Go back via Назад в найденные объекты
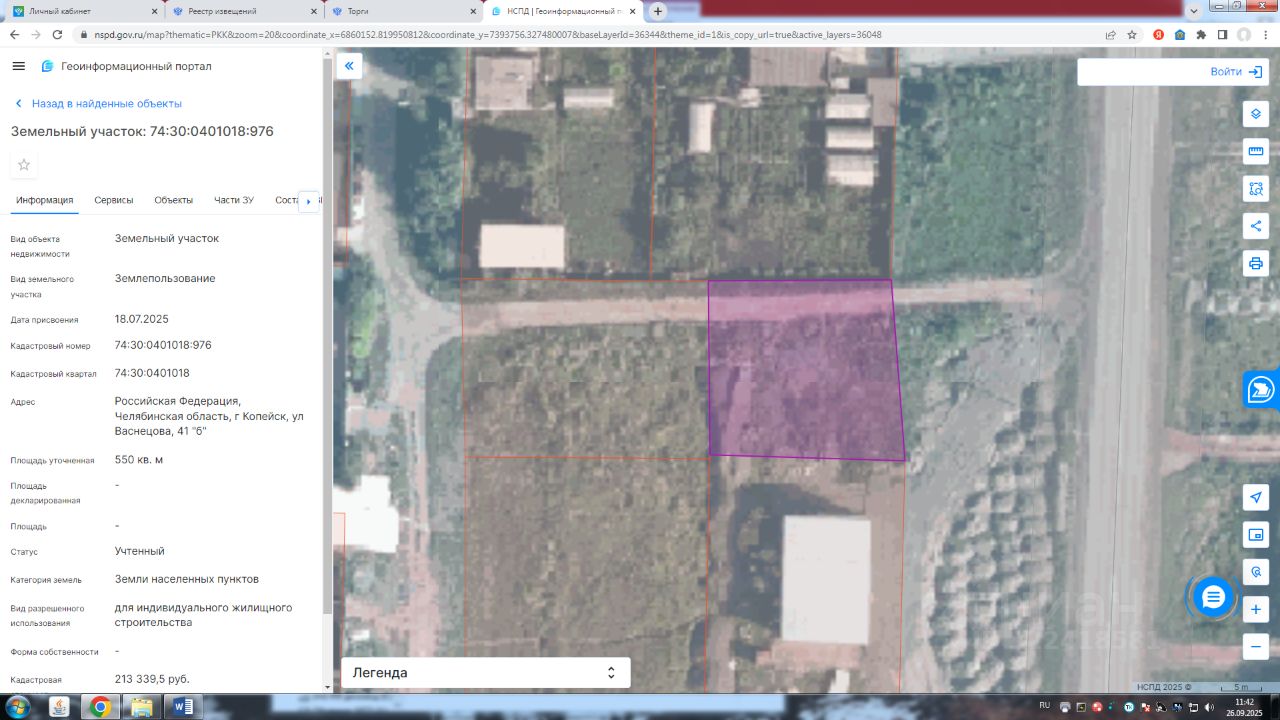Screen dimensions: 1280x720 pyautogui.click(x=98, y=104)
